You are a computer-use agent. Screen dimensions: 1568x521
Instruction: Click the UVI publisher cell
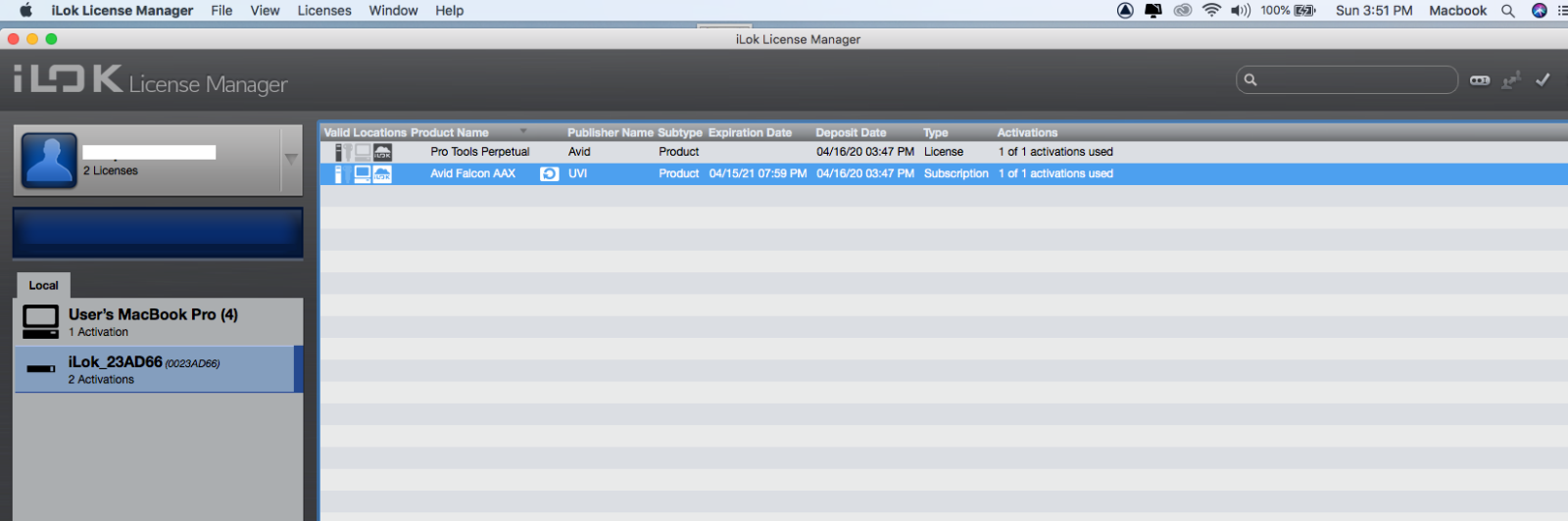point(577,174)
